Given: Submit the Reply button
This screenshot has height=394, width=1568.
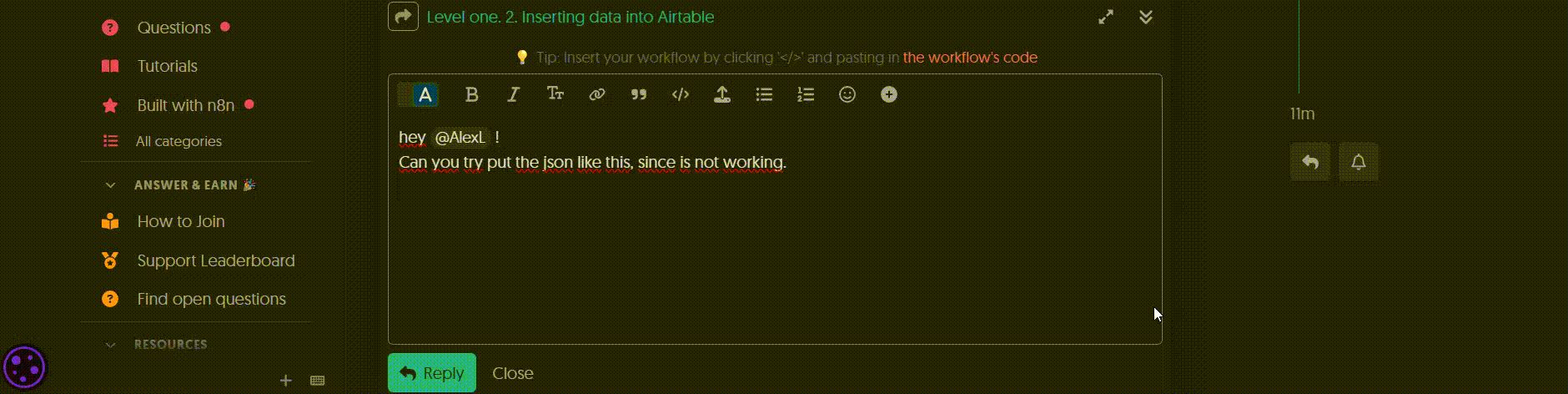Looking at the screenshot, I should pos(432,373).
